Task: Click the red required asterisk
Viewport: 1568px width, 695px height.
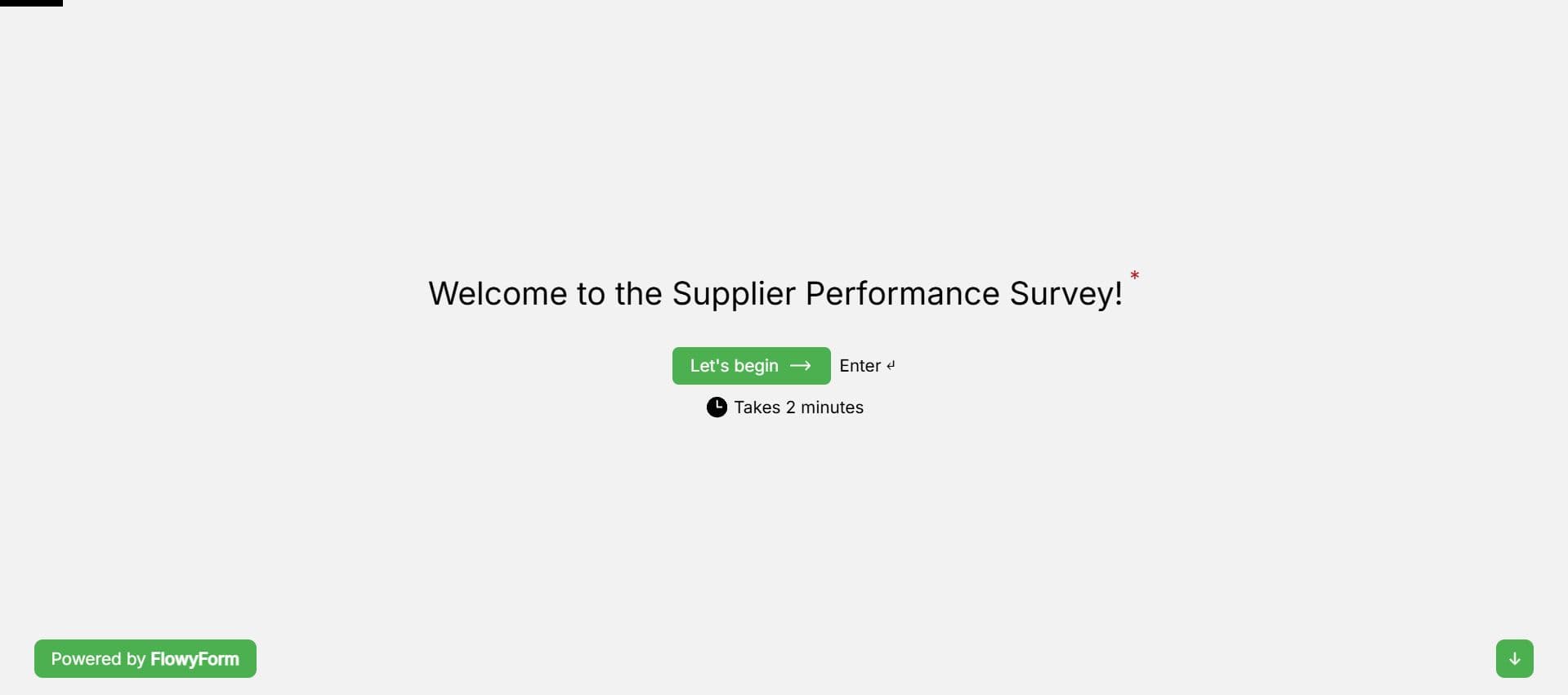Action: [x=1134, y=276]
